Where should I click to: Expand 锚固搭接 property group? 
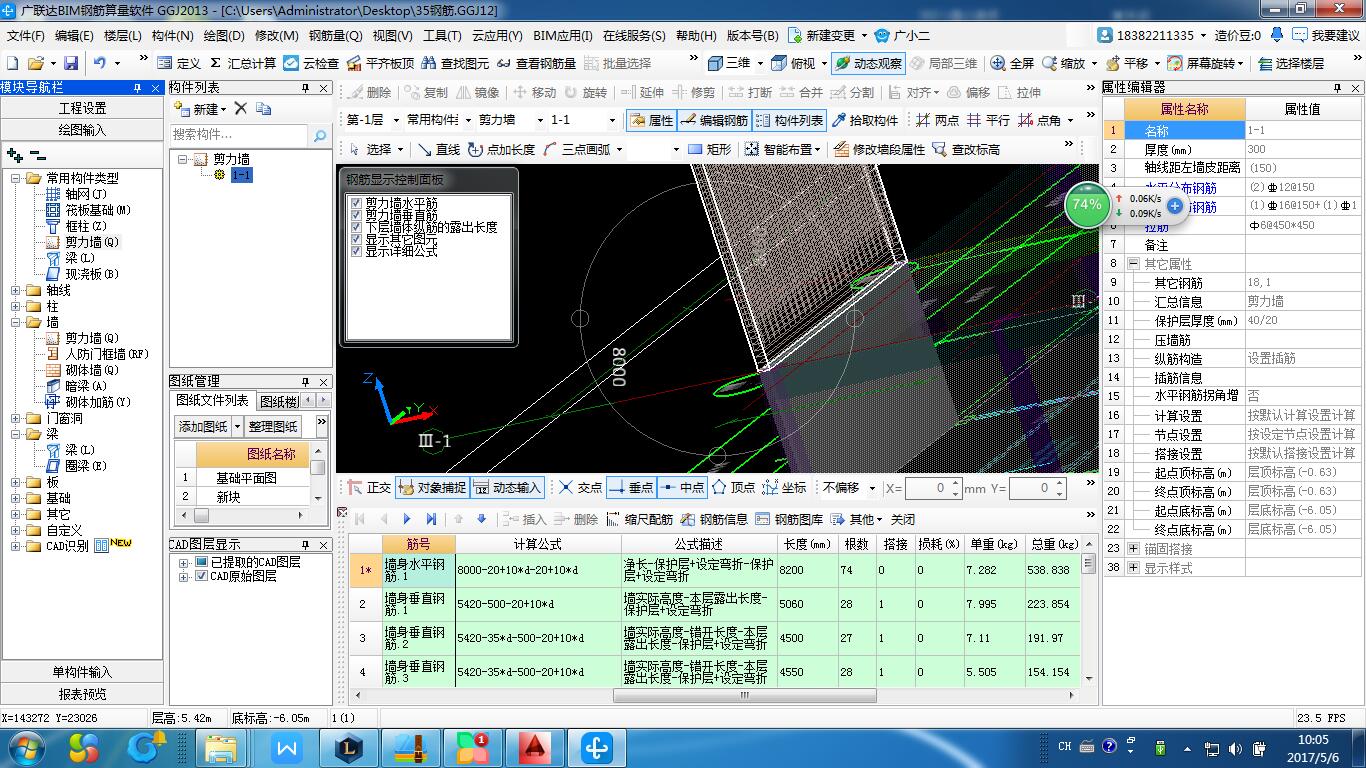1133,549
